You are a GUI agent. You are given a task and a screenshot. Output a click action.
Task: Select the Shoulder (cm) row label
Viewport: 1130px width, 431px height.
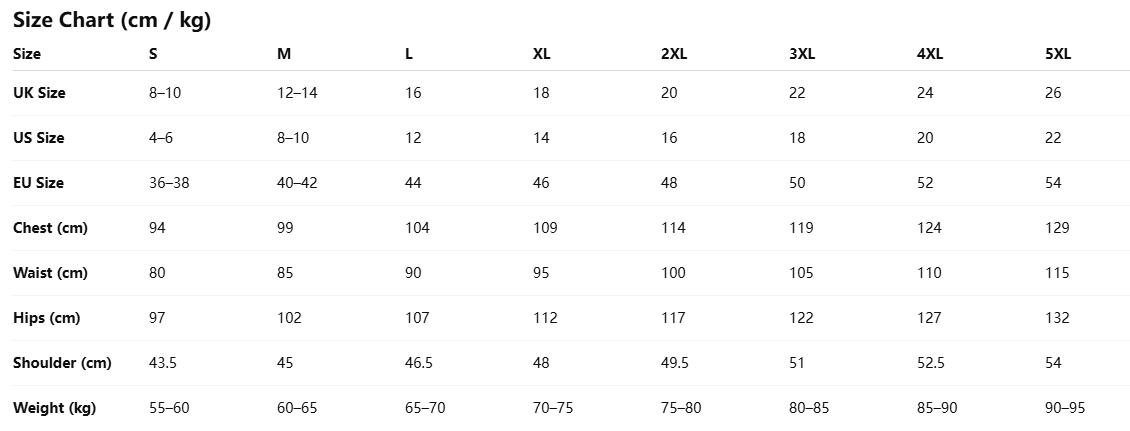[x=62, y=363]
